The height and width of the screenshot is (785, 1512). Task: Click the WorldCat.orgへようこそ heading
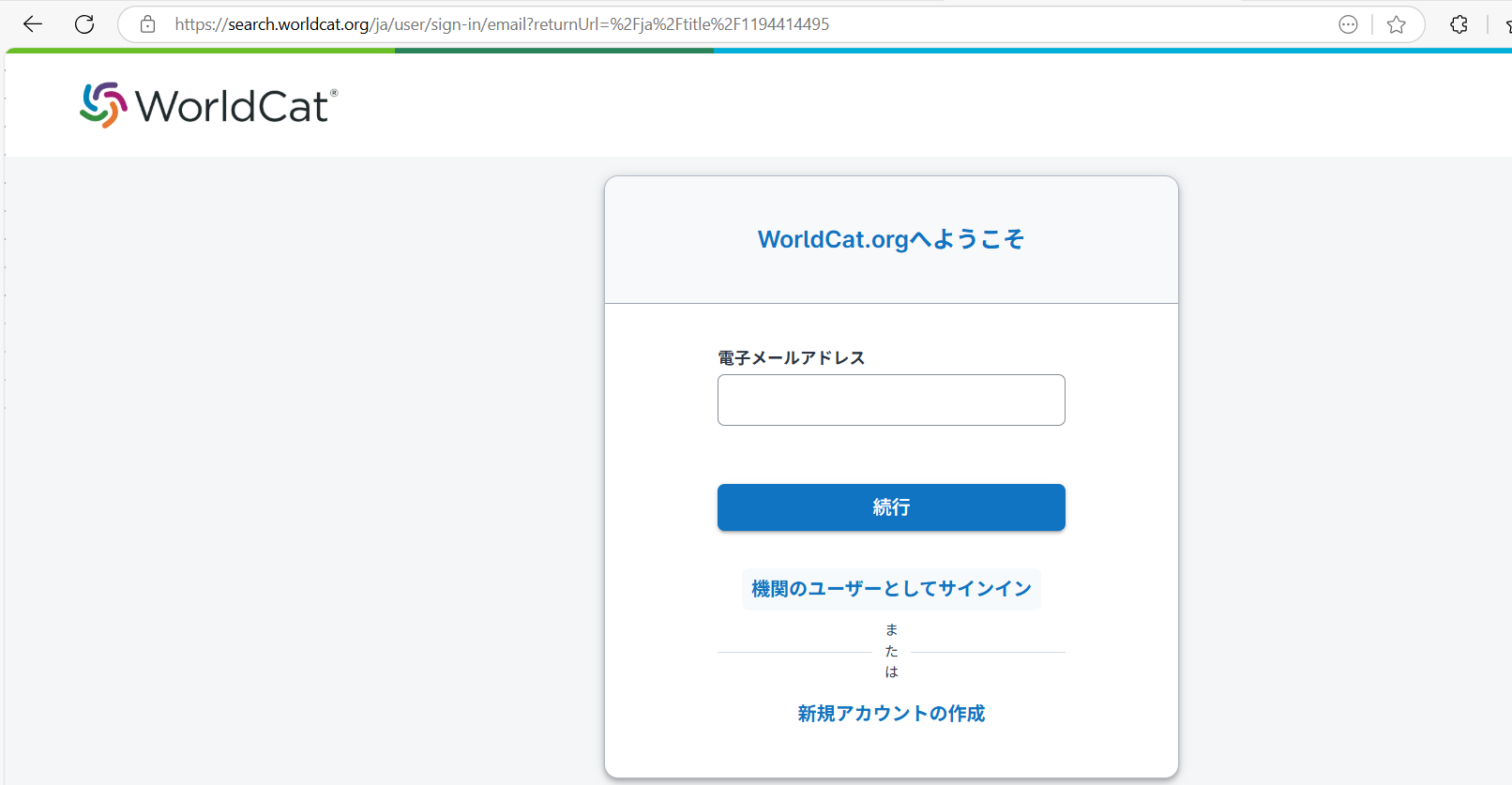pyautogui.click(x=891, y=239)
